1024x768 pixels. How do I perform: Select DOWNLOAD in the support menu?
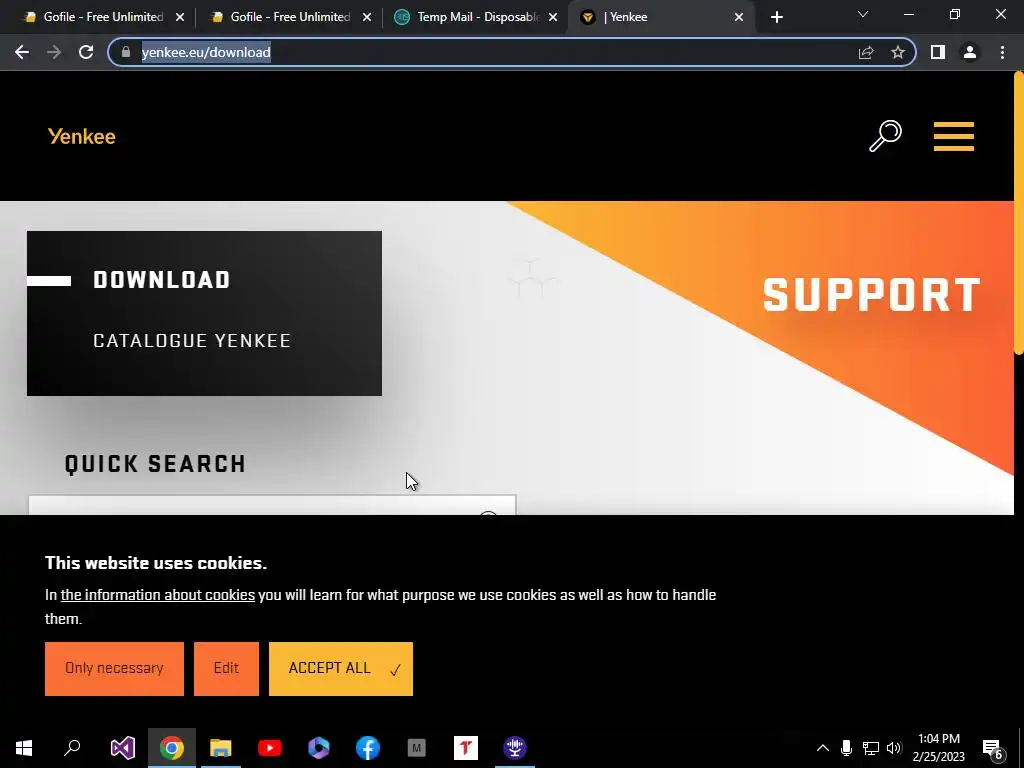click(x=161, y=280)
